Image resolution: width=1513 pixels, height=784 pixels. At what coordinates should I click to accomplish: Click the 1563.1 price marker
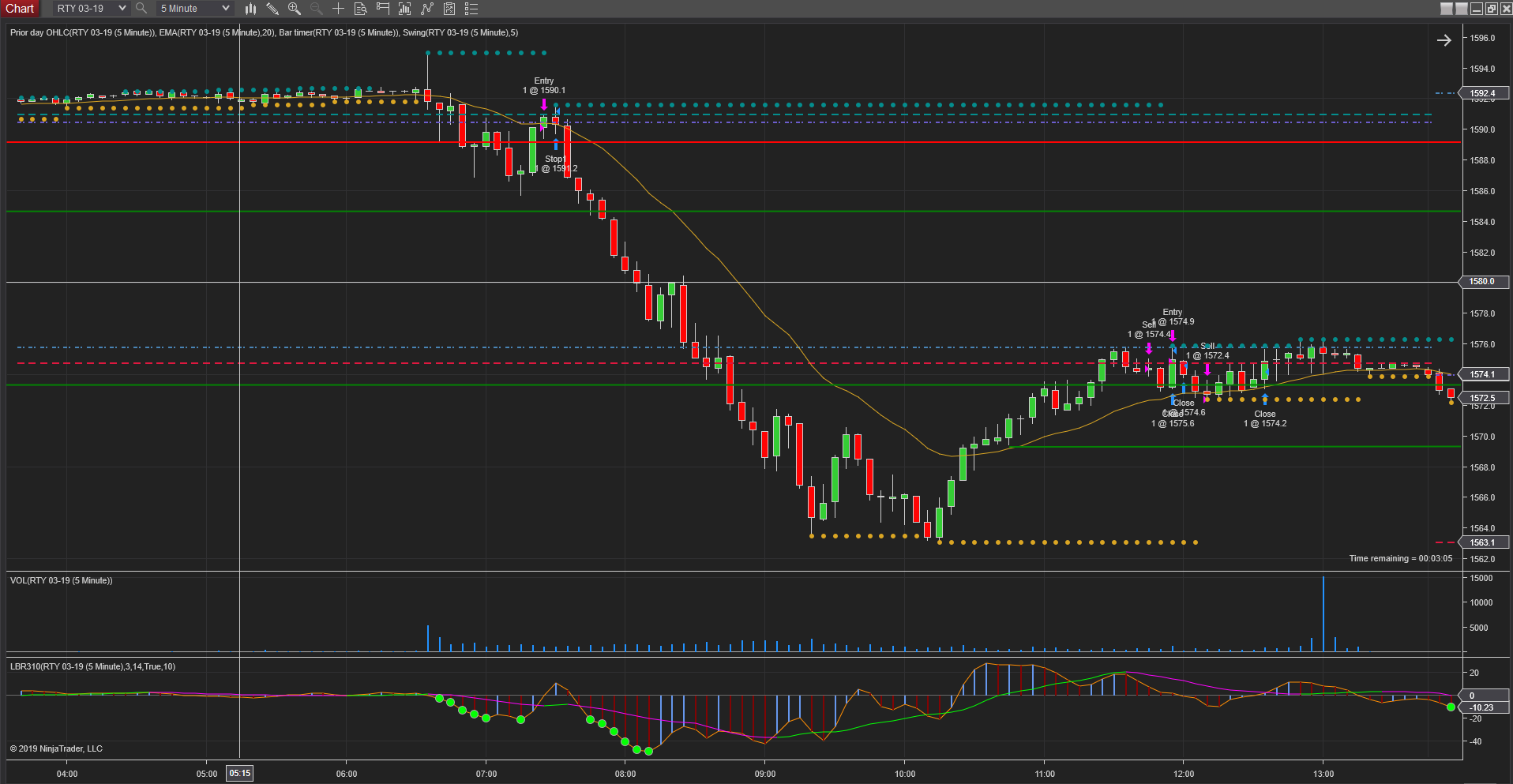[1482, 542]
